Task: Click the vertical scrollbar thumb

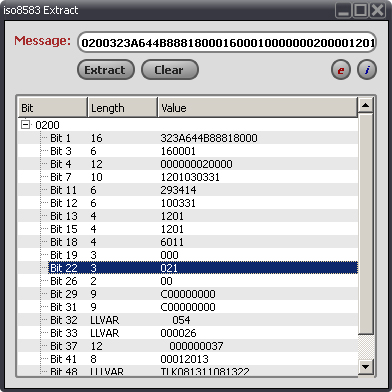Action: [366, 224]
